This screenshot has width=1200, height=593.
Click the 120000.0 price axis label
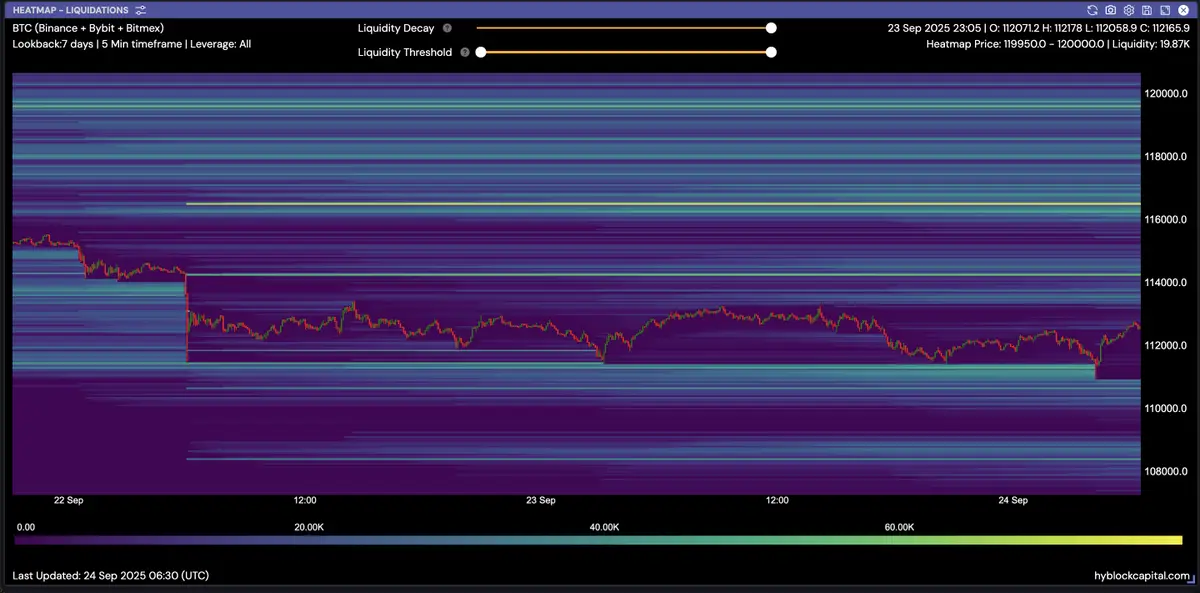tap(1165, 94)
